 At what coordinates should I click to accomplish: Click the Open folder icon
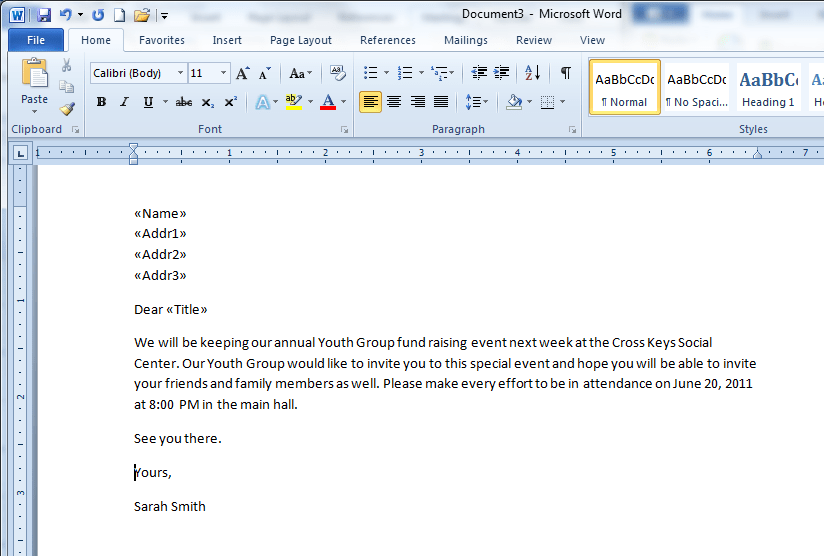(x=141, y=15)
